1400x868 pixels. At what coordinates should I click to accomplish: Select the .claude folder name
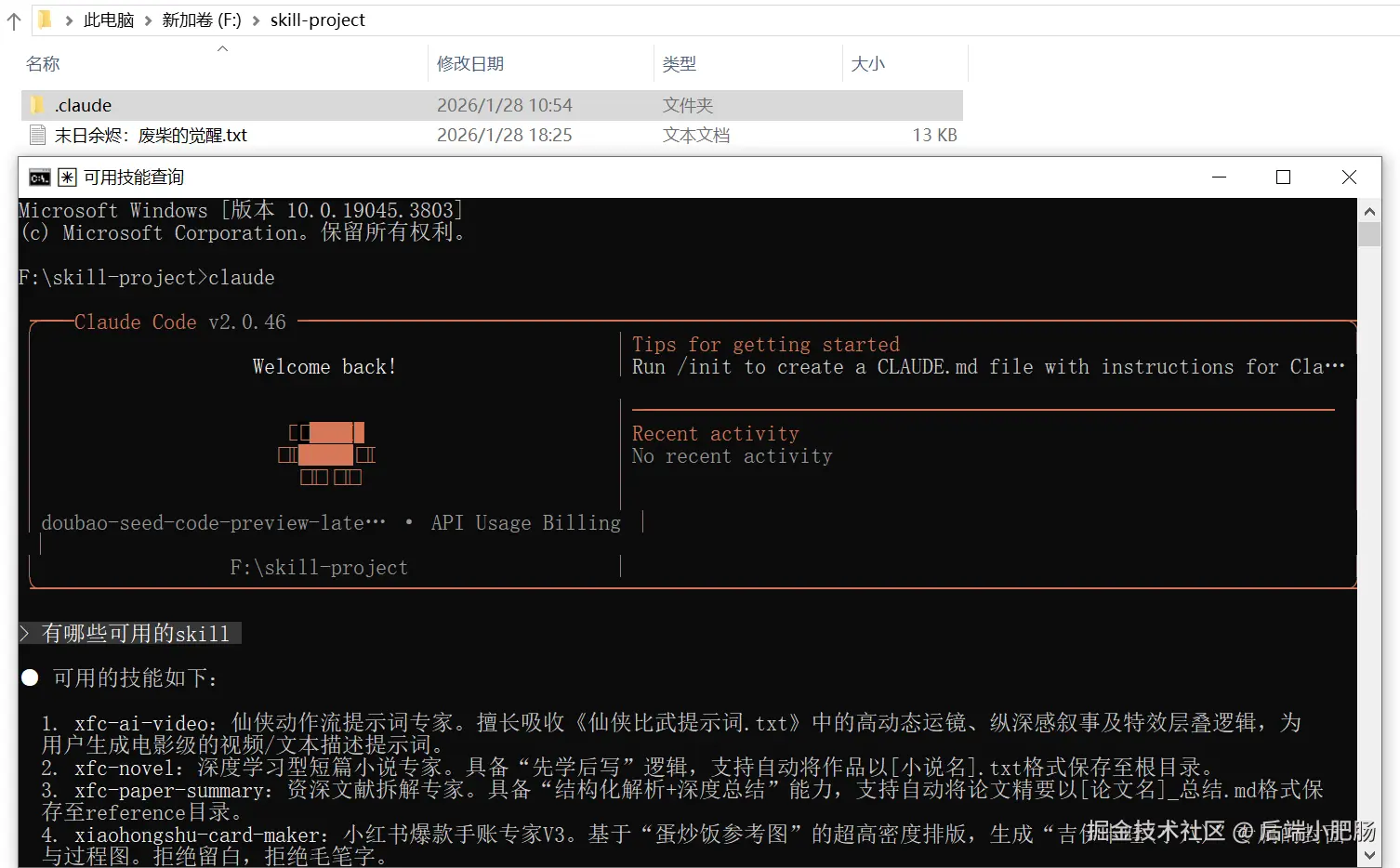83,105
